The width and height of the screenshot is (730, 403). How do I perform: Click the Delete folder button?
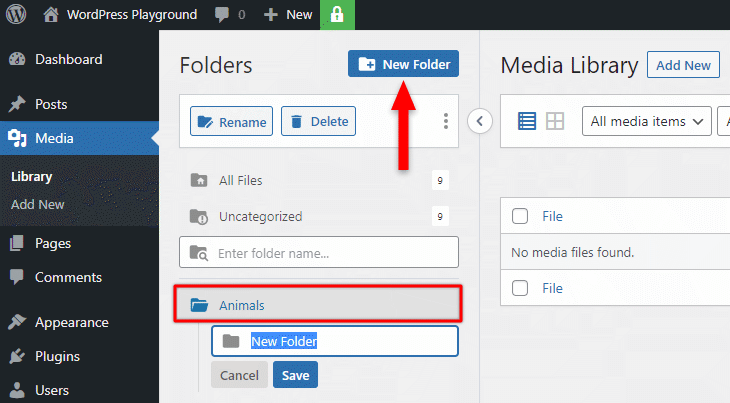[318, 121]
